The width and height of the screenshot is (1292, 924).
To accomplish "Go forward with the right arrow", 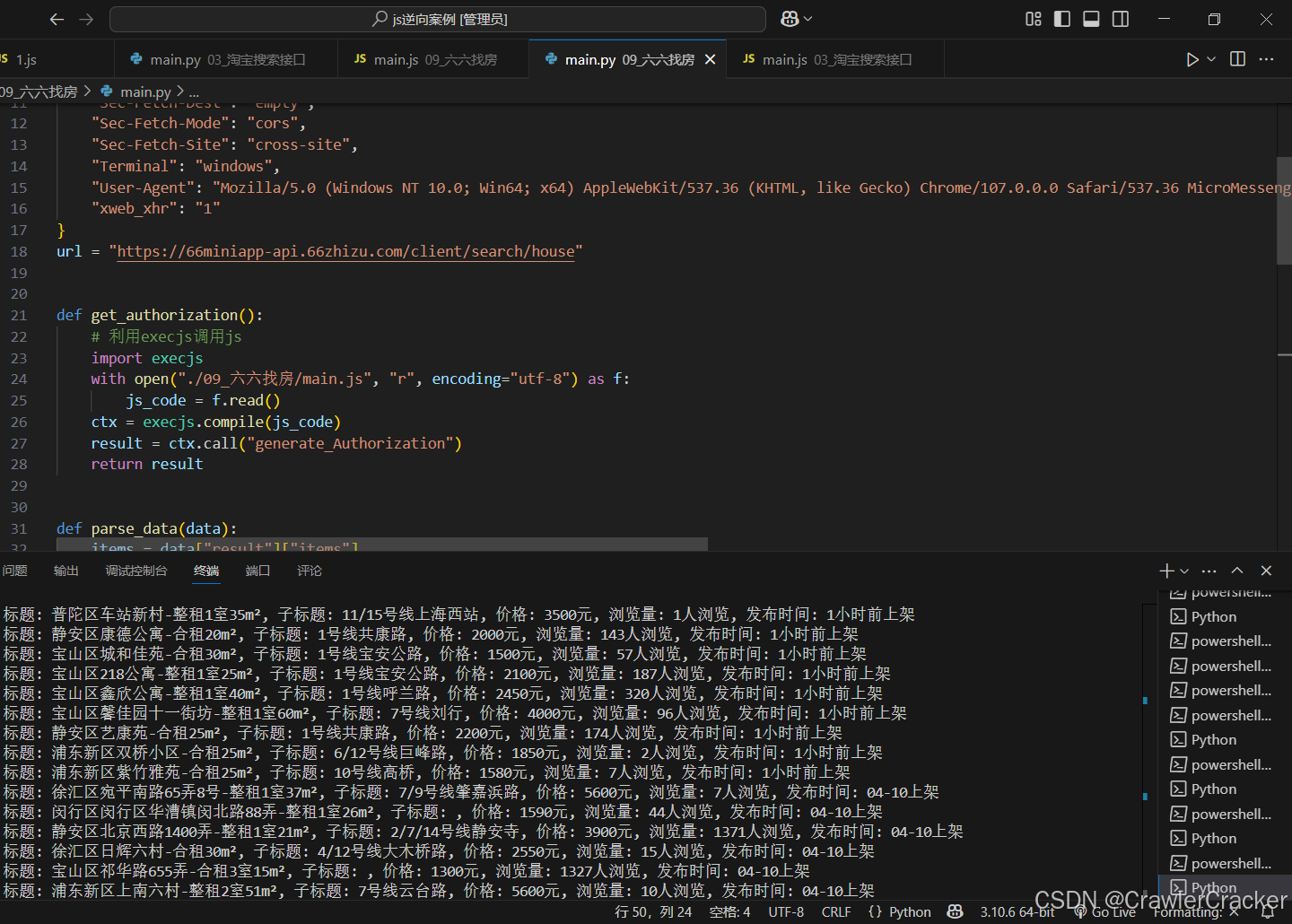I will click(86, 19).
